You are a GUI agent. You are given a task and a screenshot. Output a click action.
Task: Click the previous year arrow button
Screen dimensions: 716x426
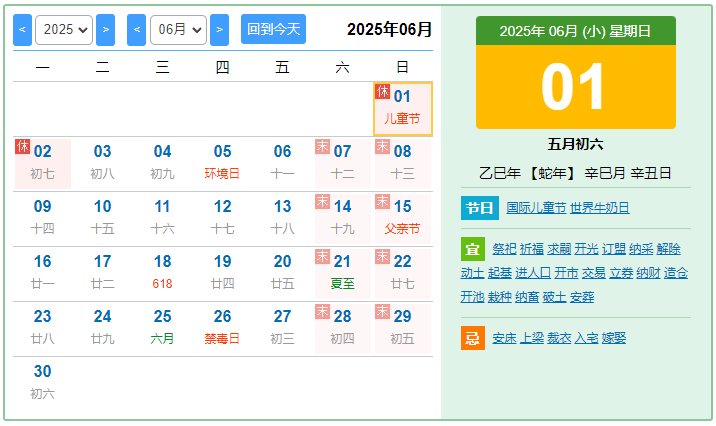[22, 29]
